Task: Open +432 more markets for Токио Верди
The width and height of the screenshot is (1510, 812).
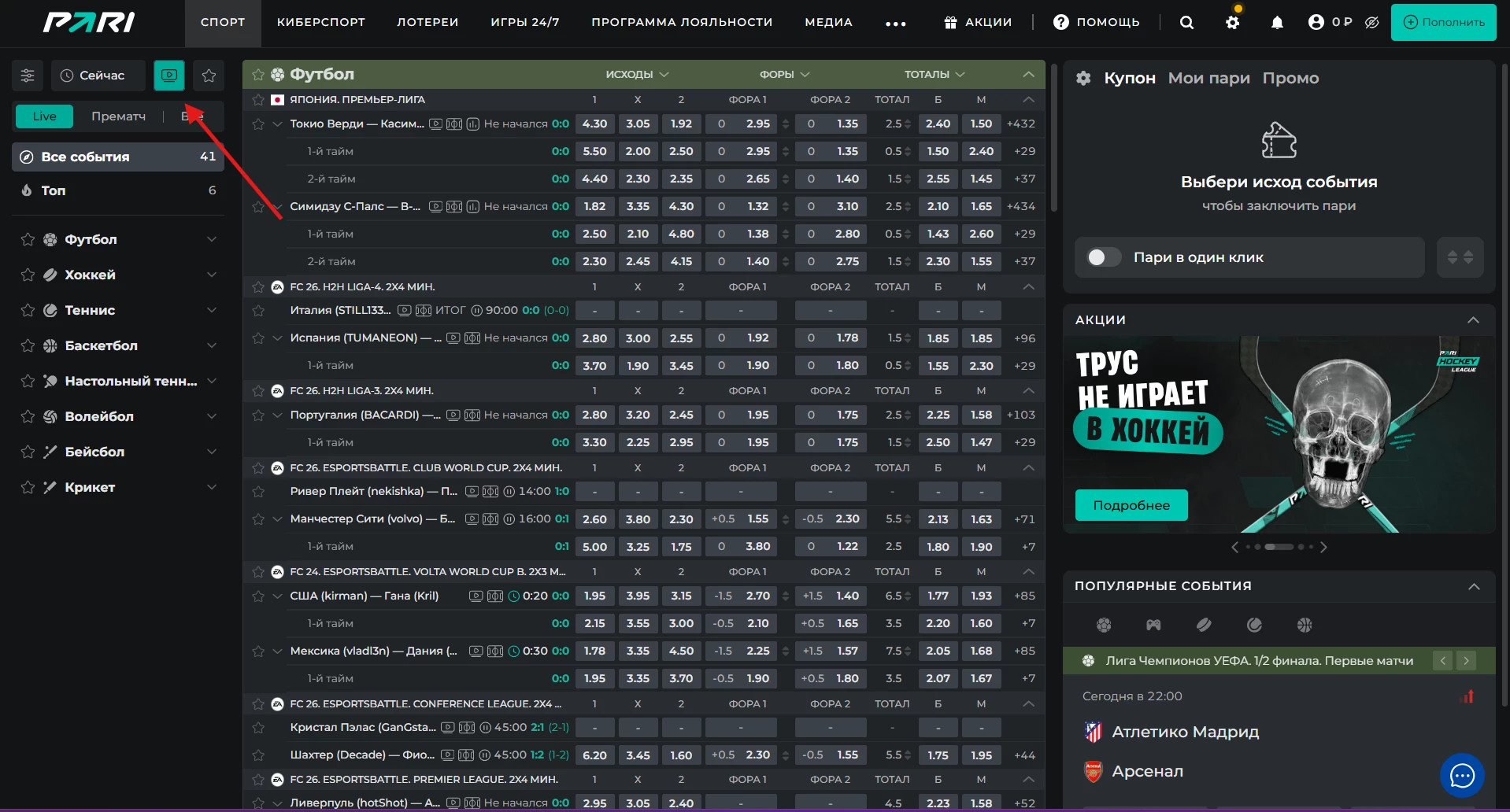Action: point(1021,124)
